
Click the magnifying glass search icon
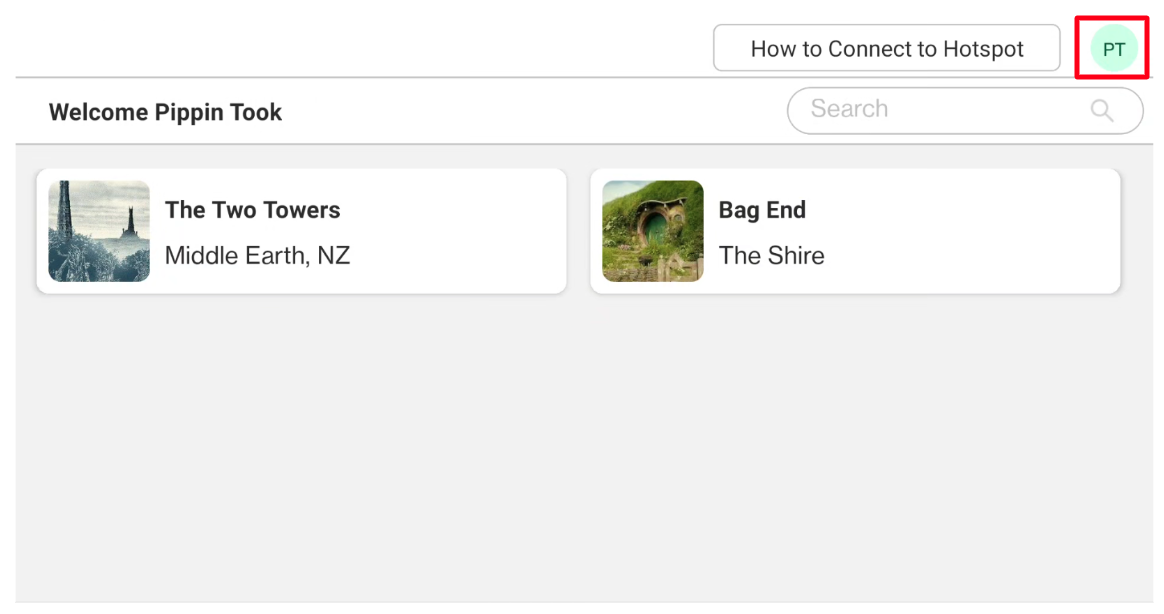click(x=1102, y=111)
